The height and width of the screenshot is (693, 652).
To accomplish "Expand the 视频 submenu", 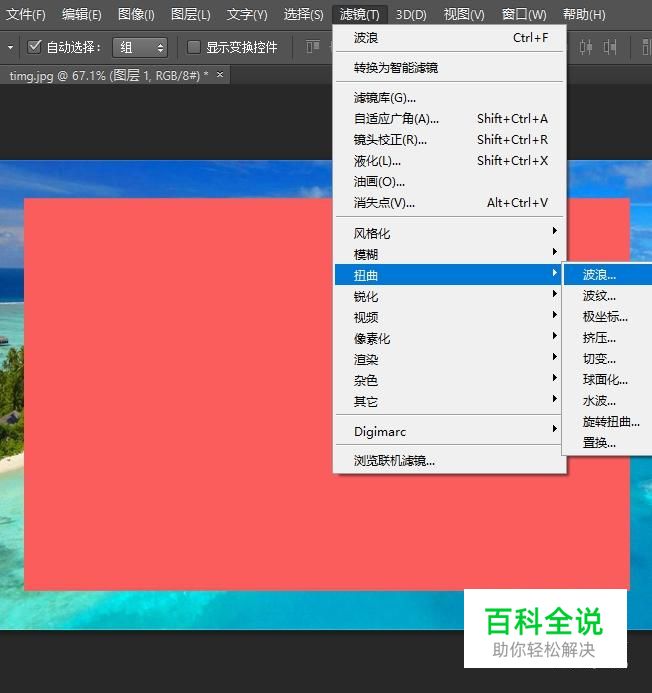I will 450,317.
